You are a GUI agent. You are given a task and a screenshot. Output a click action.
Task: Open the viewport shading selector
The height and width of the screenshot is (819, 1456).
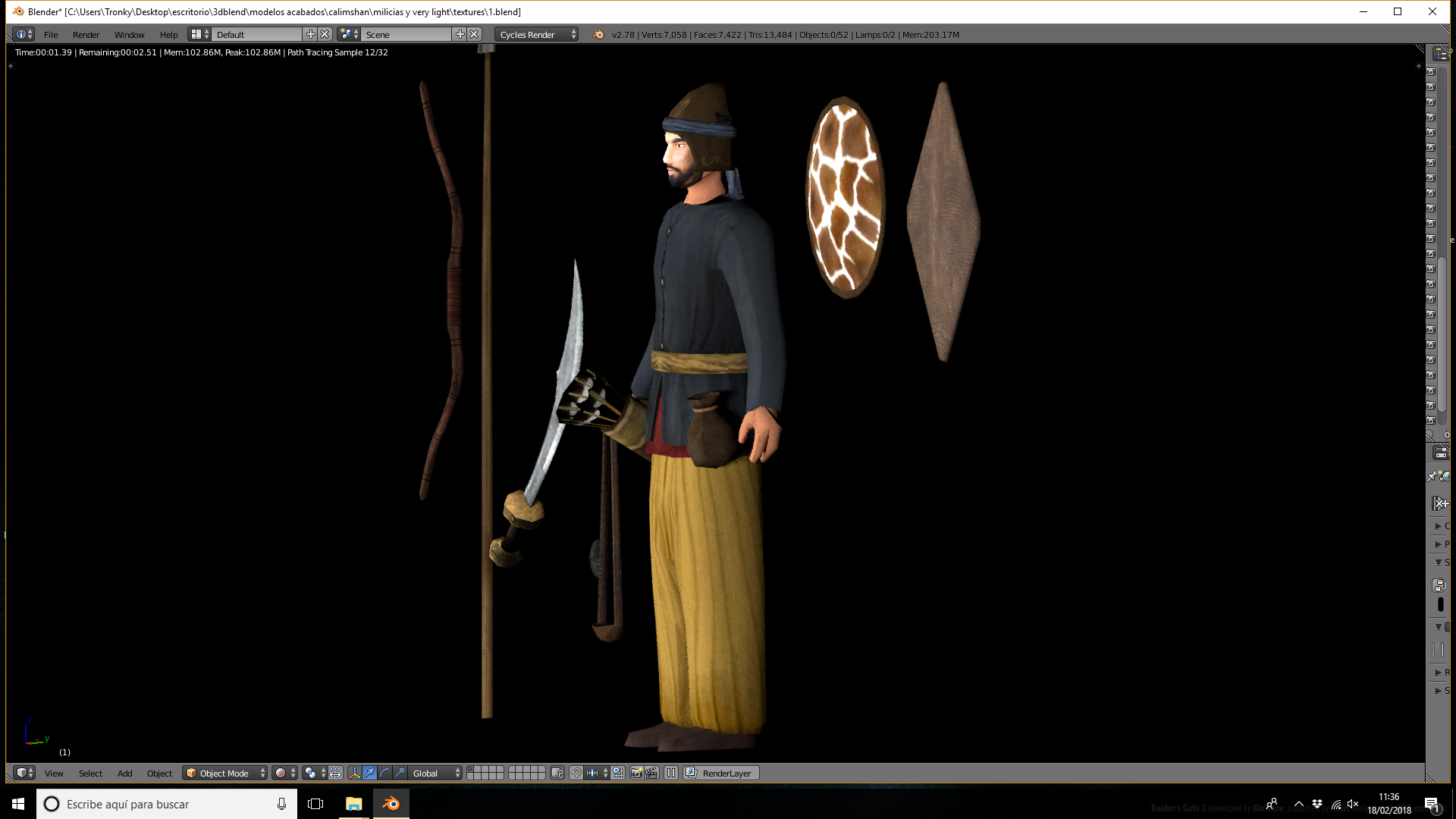coord(284,773)
